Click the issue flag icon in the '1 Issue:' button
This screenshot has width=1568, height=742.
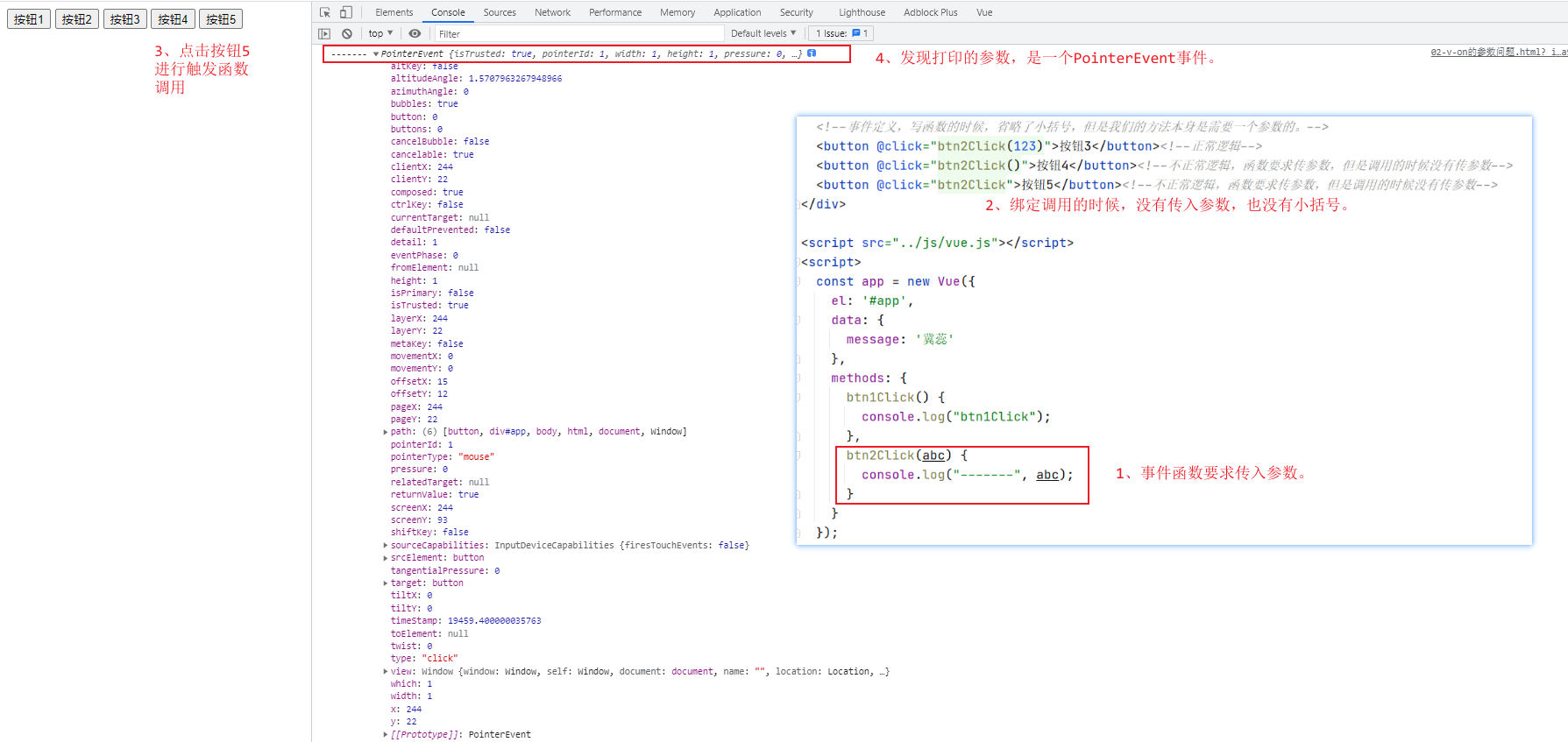point(856,33)
